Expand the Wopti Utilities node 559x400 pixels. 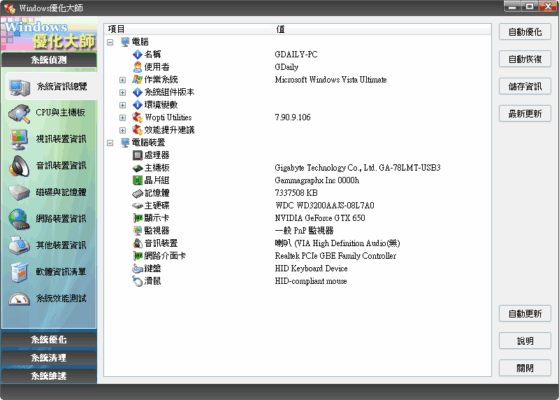123,118
